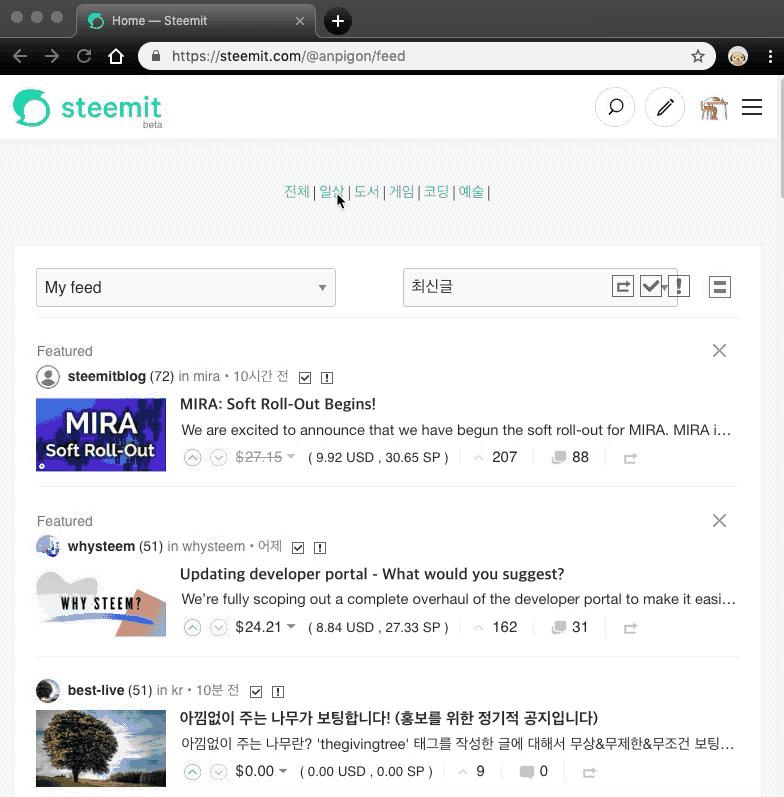This screenshot has height=797, width=784.
Task: Open best-live author profile link
Action: click(x=96, y=690)
